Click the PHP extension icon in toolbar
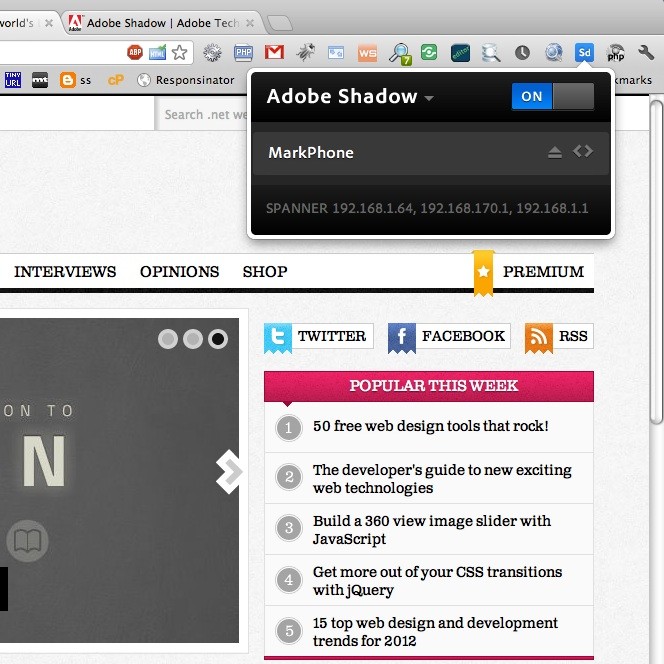This screenshot has height=664, width=664. 243,53
